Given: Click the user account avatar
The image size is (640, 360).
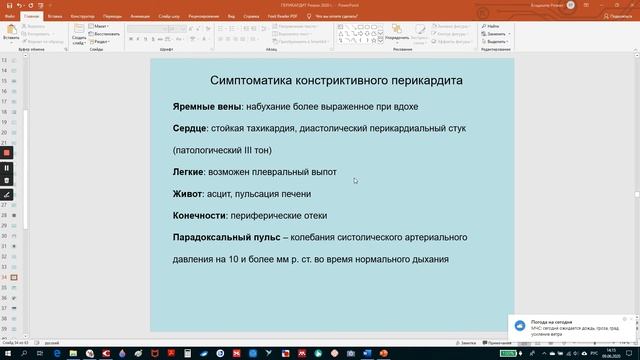Looking at the screenshot, I should click(571, 5).
